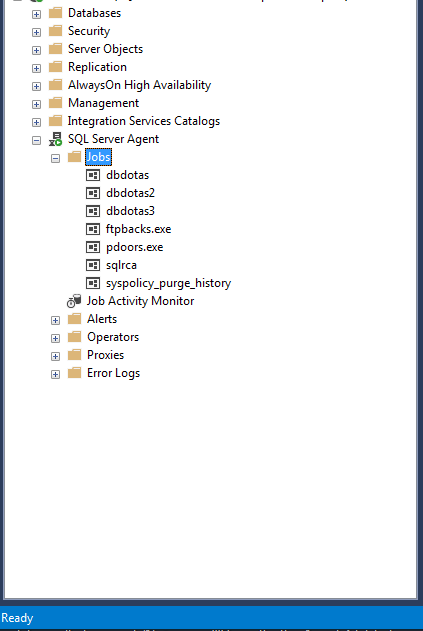Viewport: 423px width, 631px height.
Task: Expand the Security node
Action: [36, 32]
